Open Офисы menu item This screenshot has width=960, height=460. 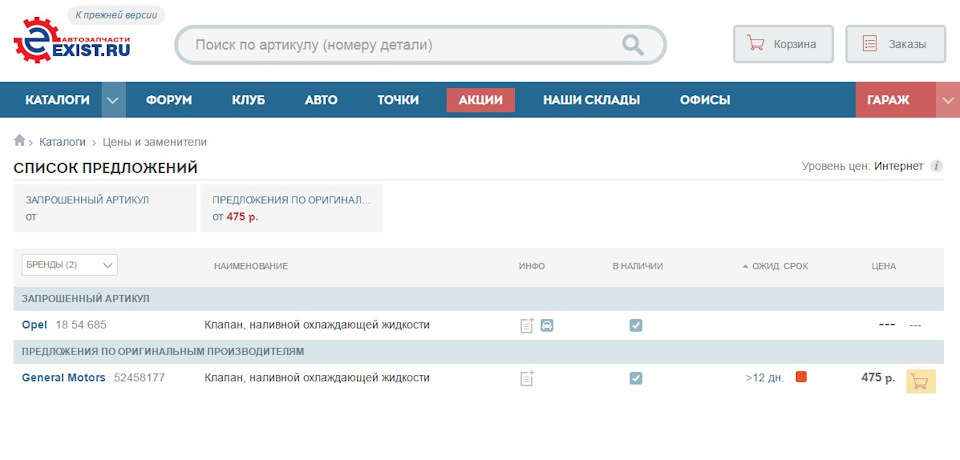[x=705, y=100]
